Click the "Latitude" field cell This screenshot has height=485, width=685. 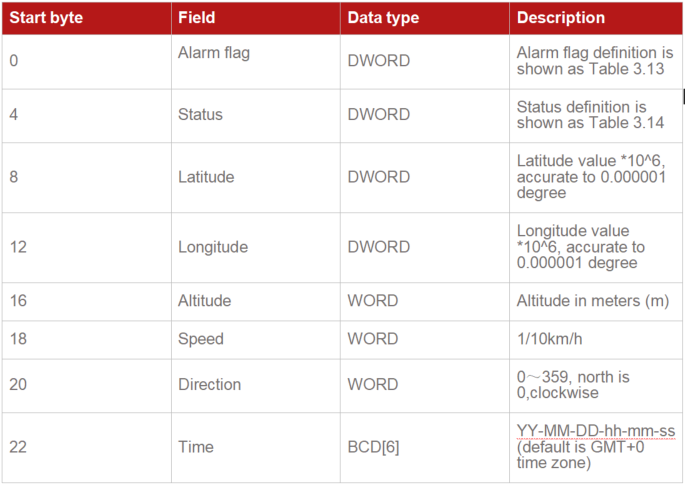point(206,177)
